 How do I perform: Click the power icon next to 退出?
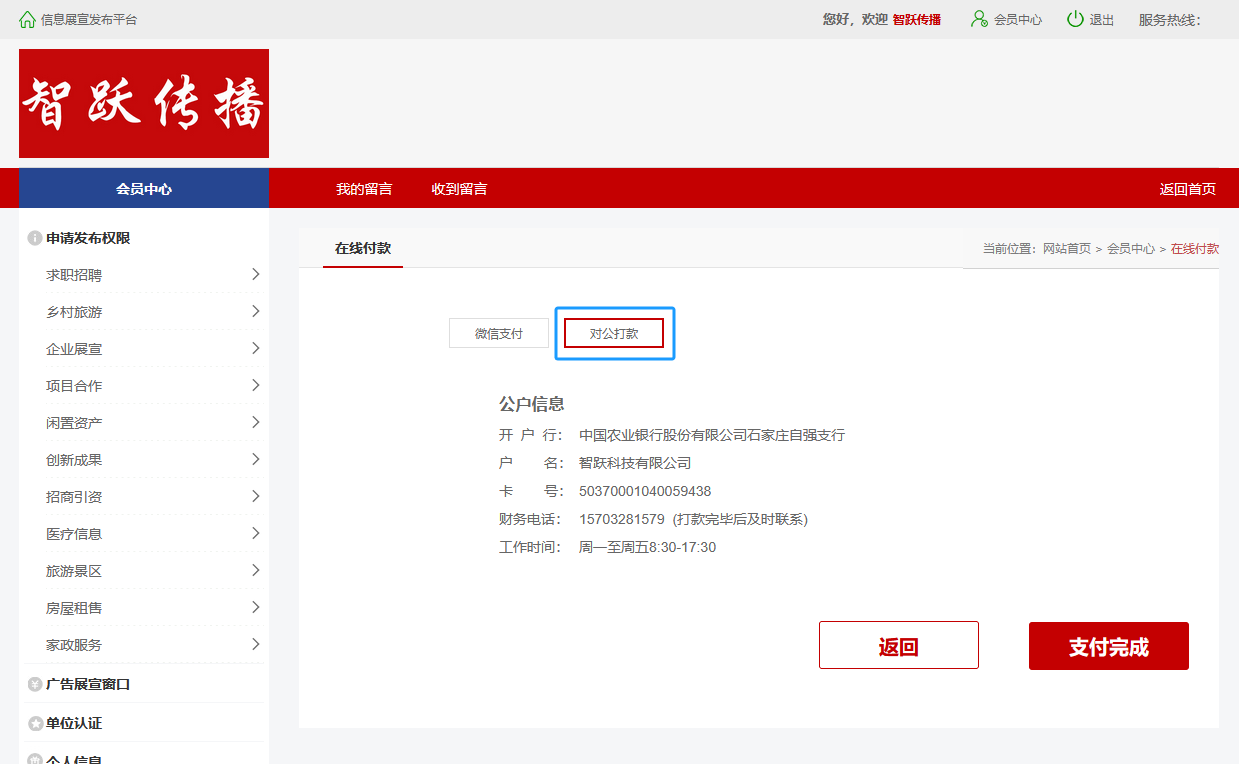(1075, 19)
